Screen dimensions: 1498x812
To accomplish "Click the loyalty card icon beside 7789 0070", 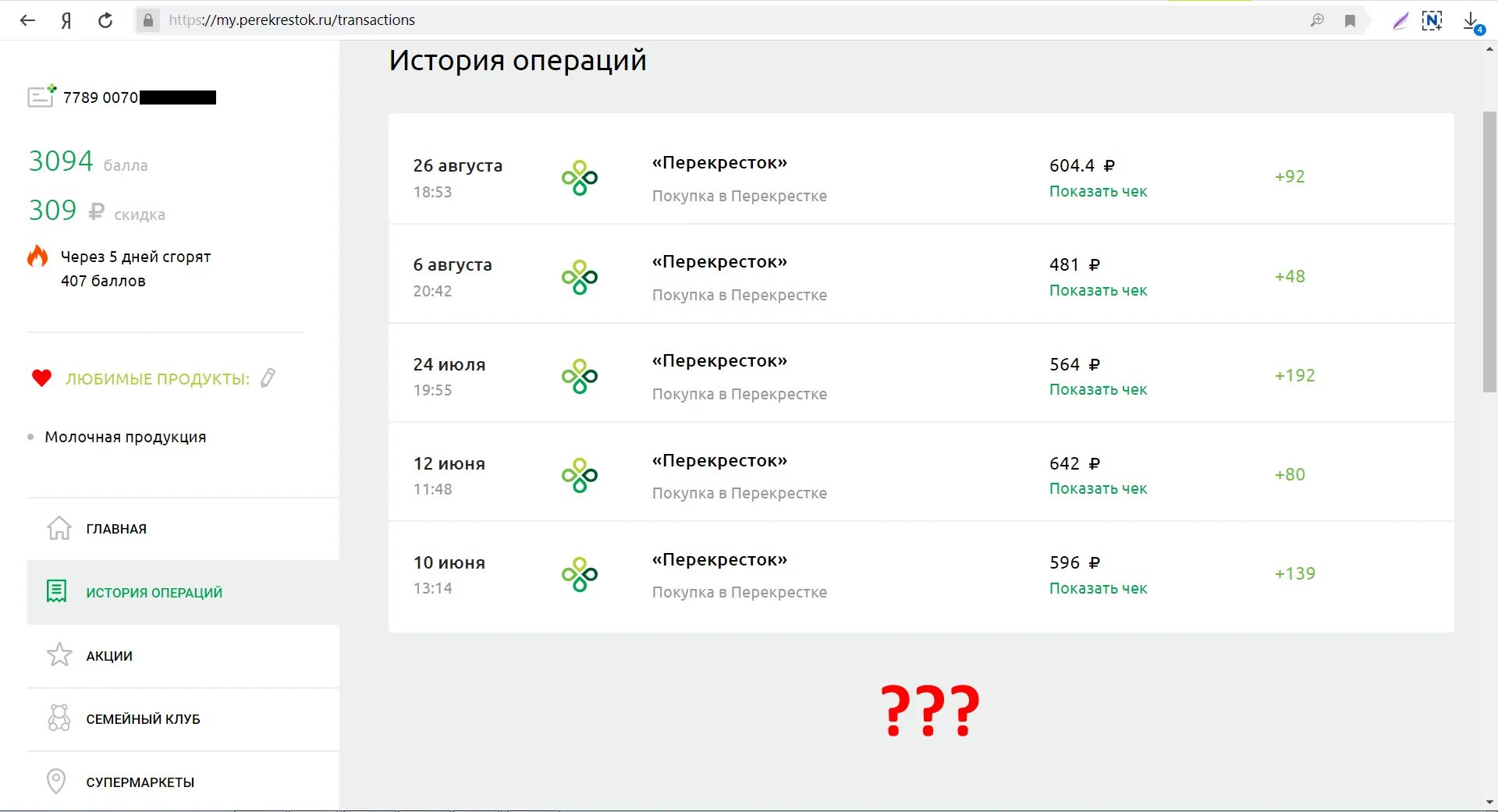I will point(41,96).
